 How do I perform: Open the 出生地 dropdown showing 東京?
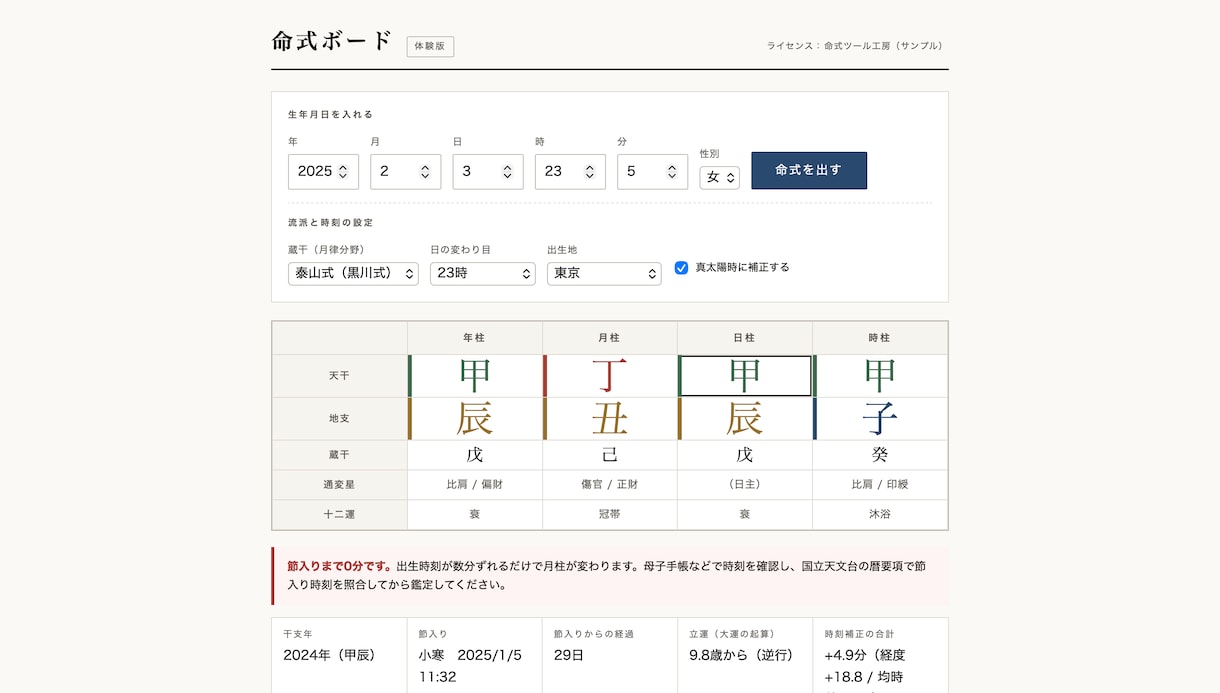click(x=604, y=273)
